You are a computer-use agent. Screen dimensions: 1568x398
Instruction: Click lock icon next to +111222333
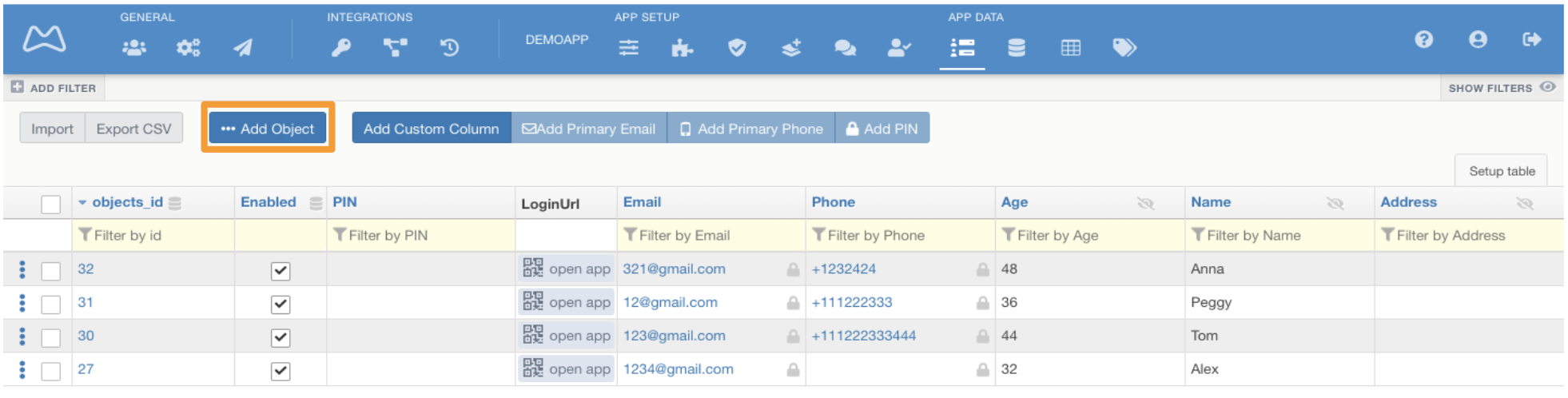983,303
